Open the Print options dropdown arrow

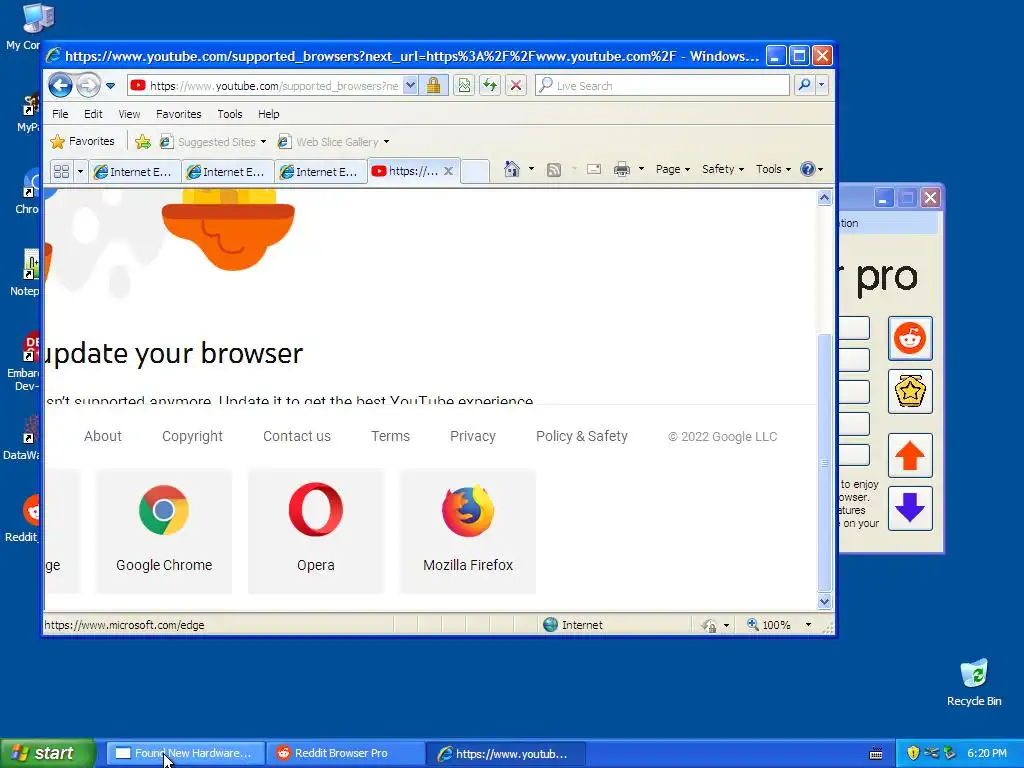[641, 169]
